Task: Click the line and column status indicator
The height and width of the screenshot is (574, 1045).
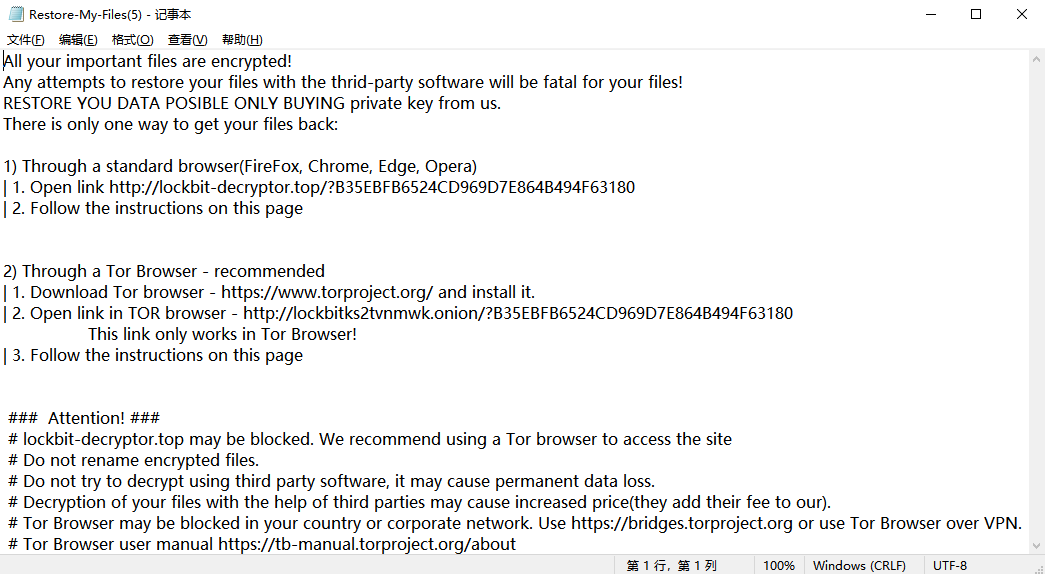Action: coord(671,565)
